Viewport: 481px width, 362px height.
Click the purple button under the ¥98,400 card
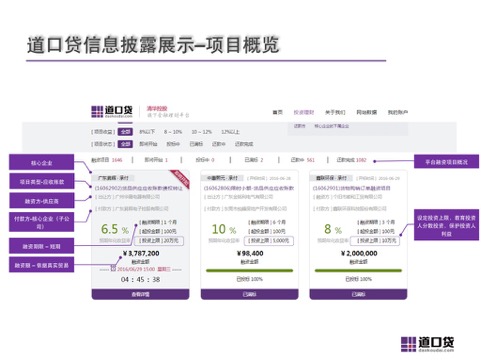[x=249, y=294]
